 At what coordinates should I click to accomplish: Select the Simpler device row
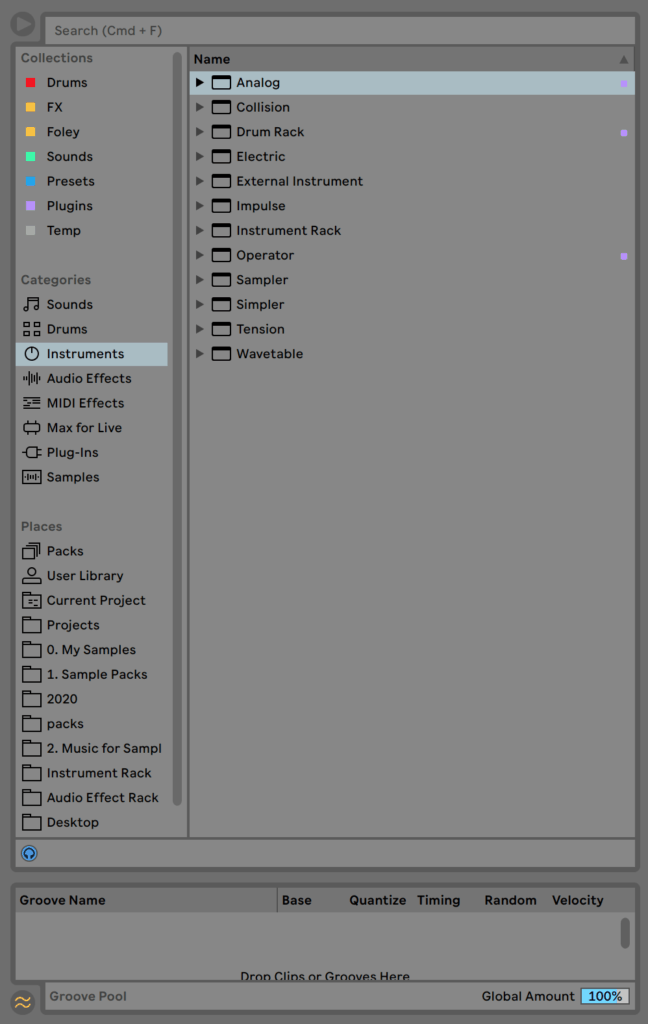pyautogui.click(x=412, y=304)
